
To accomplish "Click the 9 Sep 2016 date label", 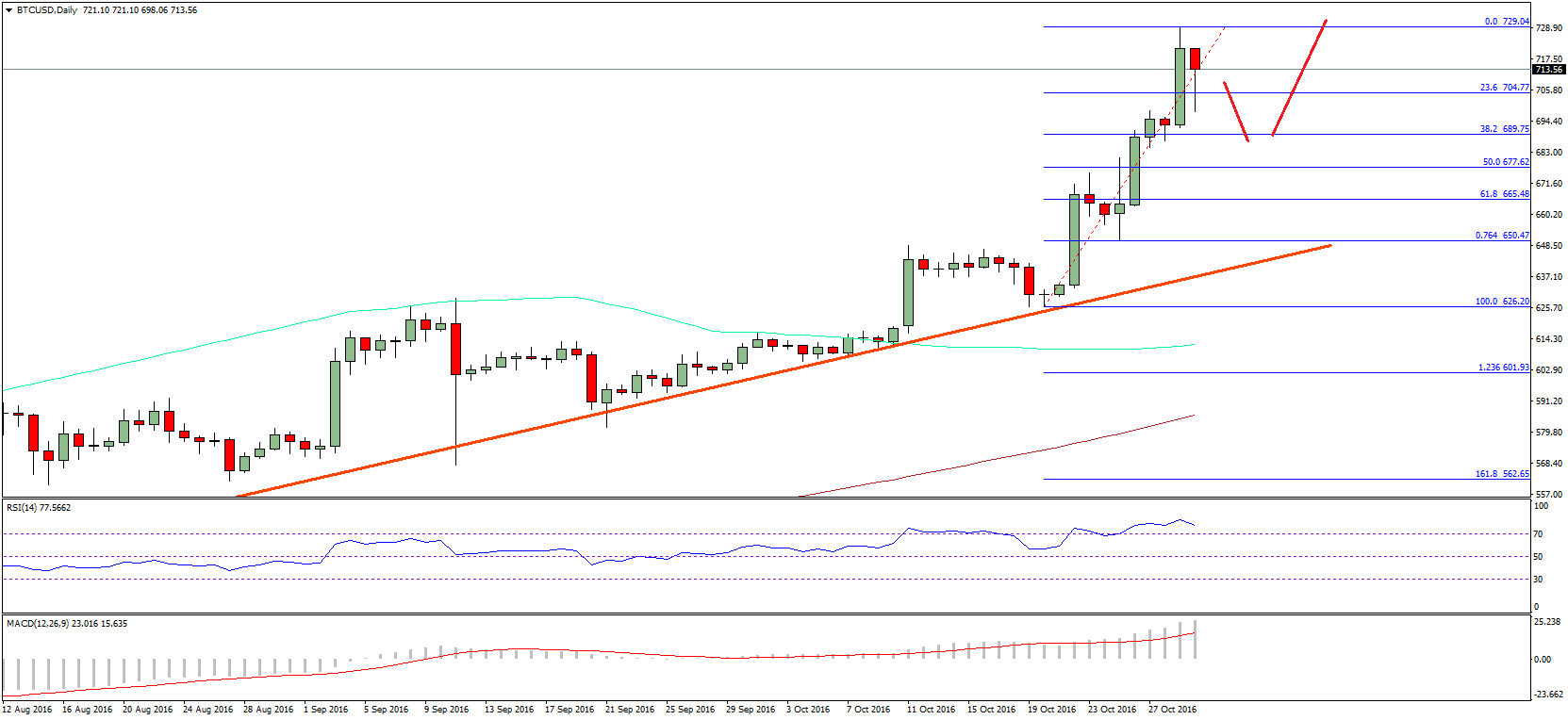I will (447, 710).
